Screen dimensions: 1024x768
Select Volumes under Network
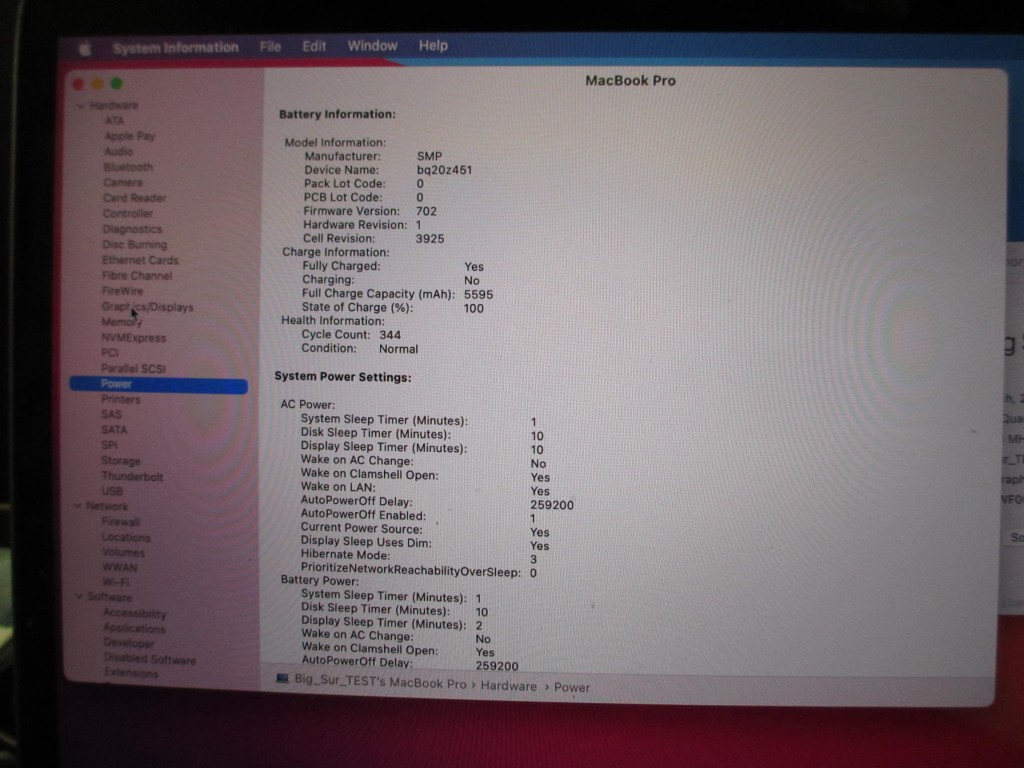(x=123, y=552)
